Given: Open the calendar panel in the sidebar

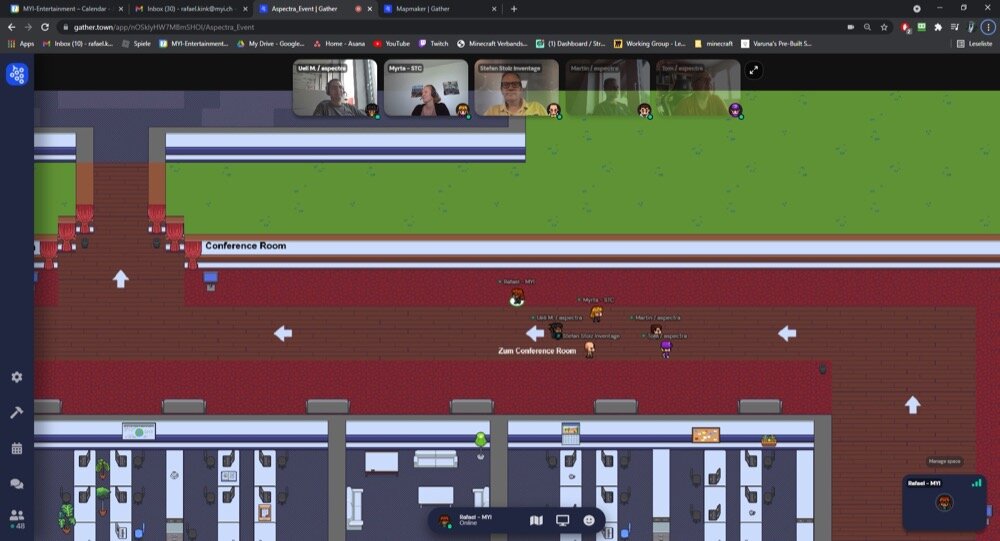Looking at the screenshot, I should coord(17,448).
